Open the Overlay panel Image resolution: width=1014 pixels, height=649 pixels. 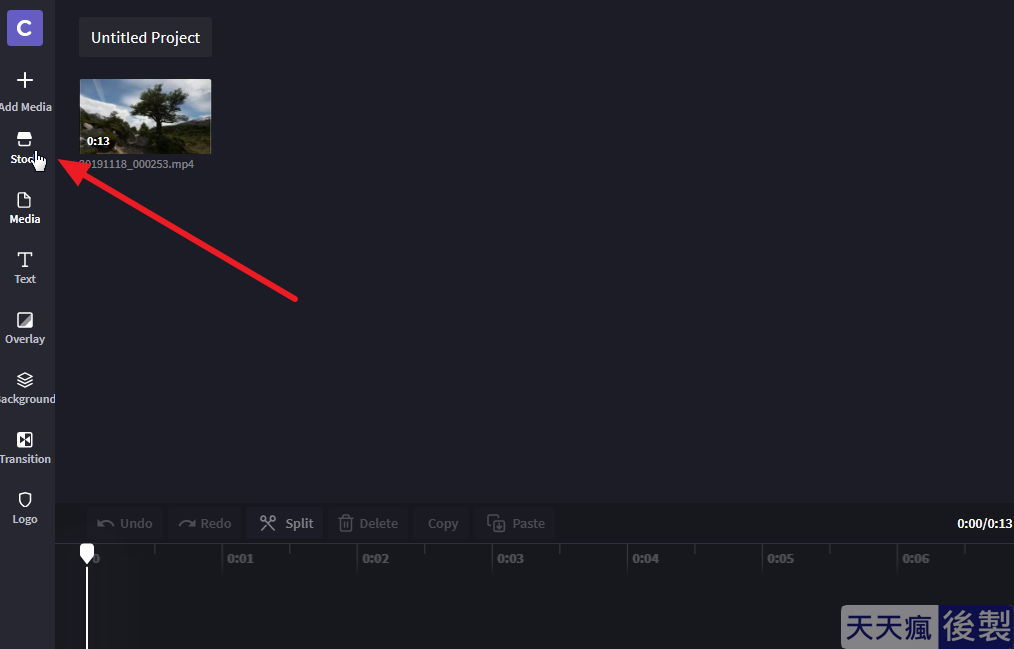(x=25, y=328)
